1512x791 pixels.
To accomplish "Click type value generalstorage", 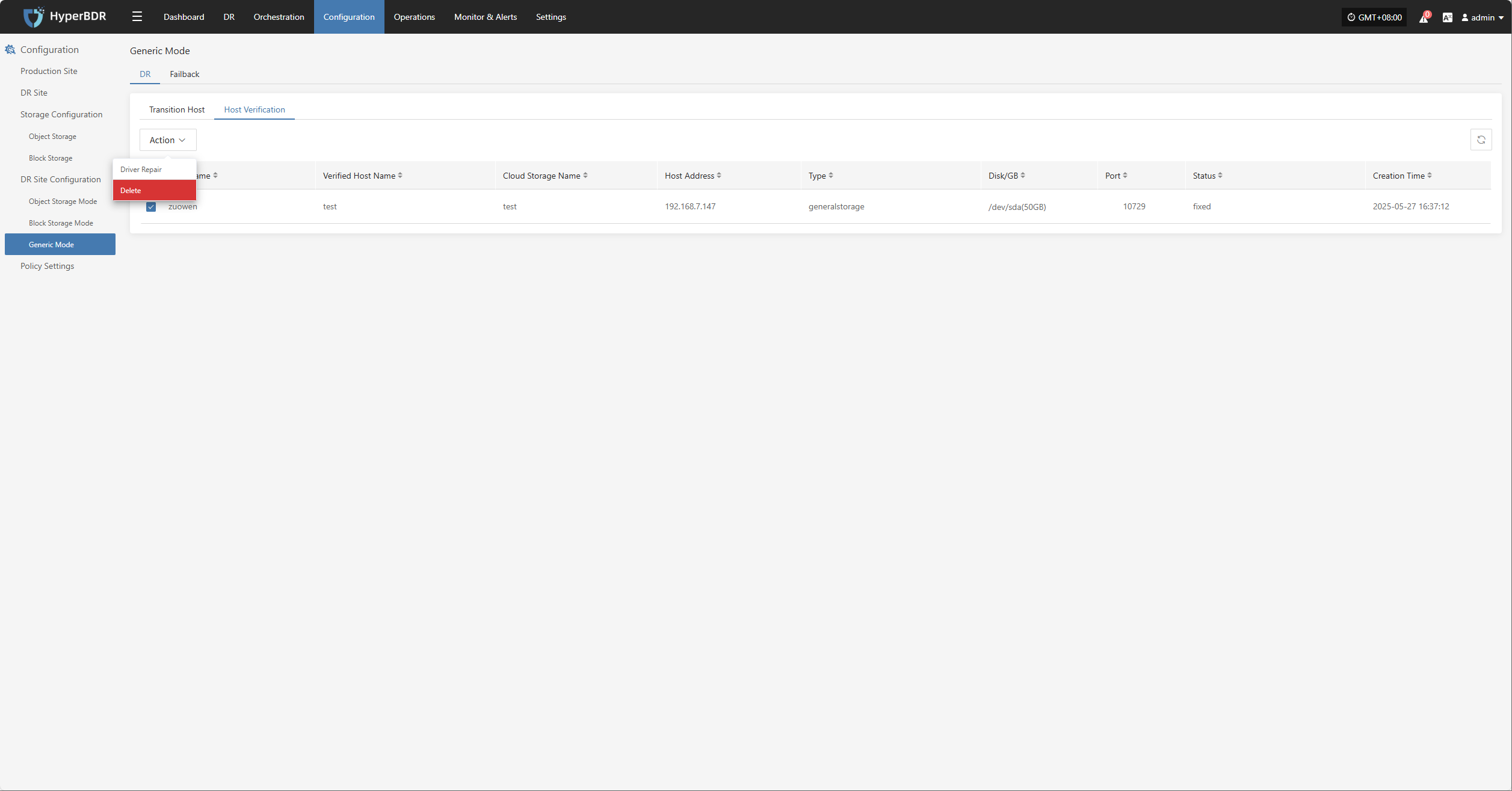I will pos(836,206).
